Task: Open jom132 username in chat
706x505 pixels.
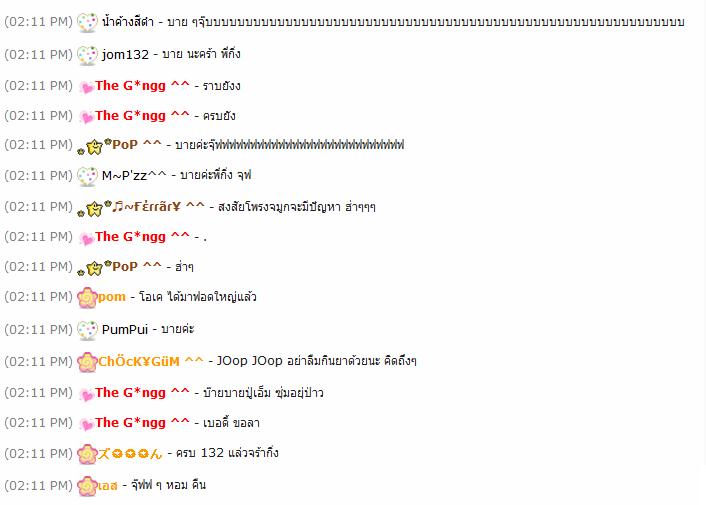Action: coord(125,54)
